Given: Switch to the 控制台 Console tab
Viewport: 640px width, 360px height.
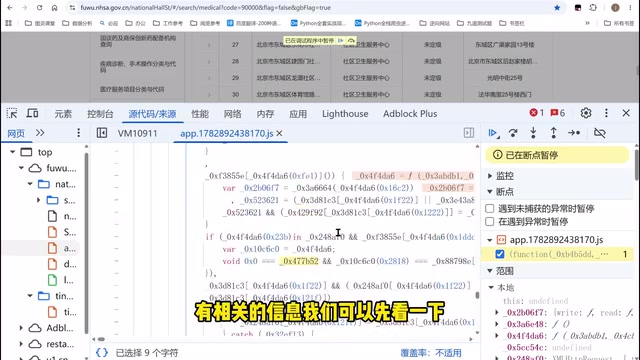Looking at the screenshot, I should tap(100, 114).
